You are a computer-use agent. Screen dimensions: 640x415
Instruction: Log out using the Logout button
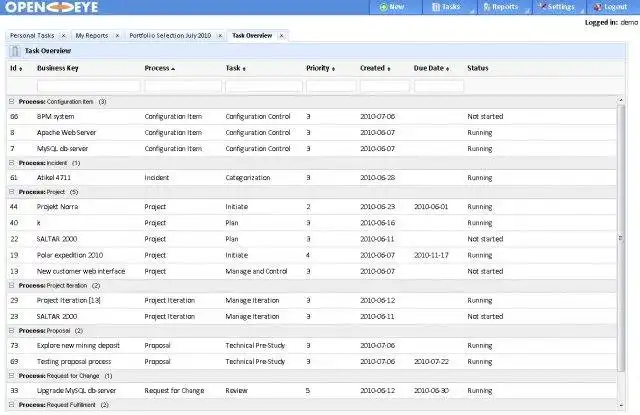[611, 7]
